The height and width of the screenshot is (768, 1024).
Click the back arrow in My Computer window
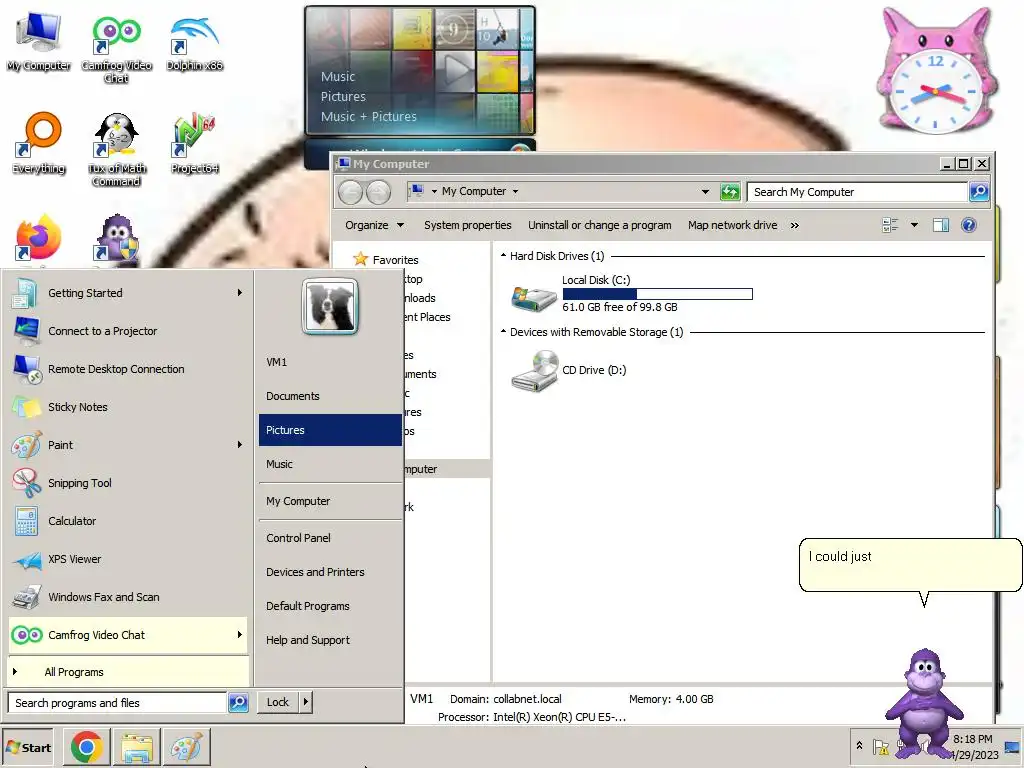pyautogui.click(x=351, y=192)
